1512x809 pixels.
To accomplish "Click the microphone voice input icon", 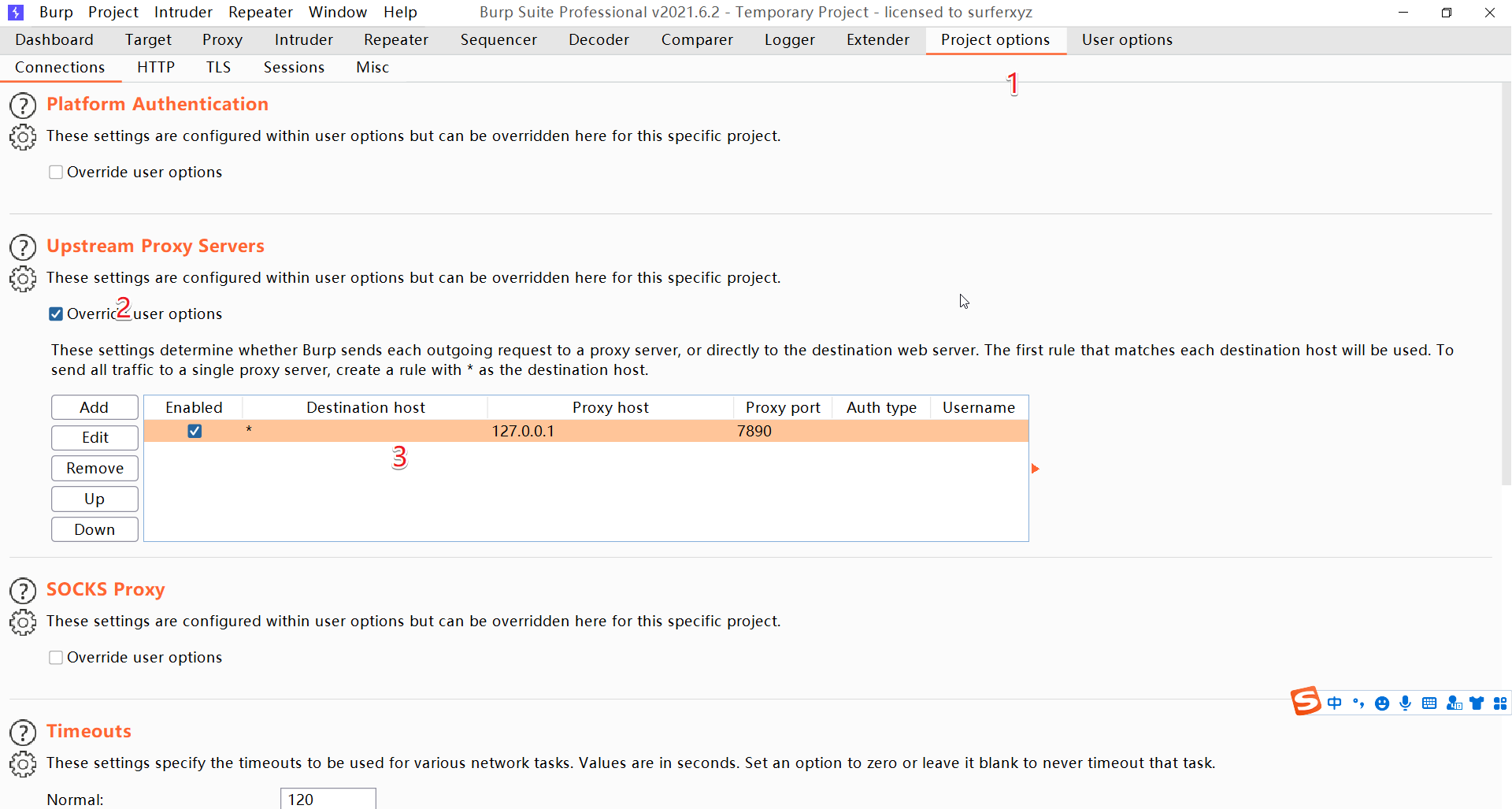I will tap(1406, 703).
